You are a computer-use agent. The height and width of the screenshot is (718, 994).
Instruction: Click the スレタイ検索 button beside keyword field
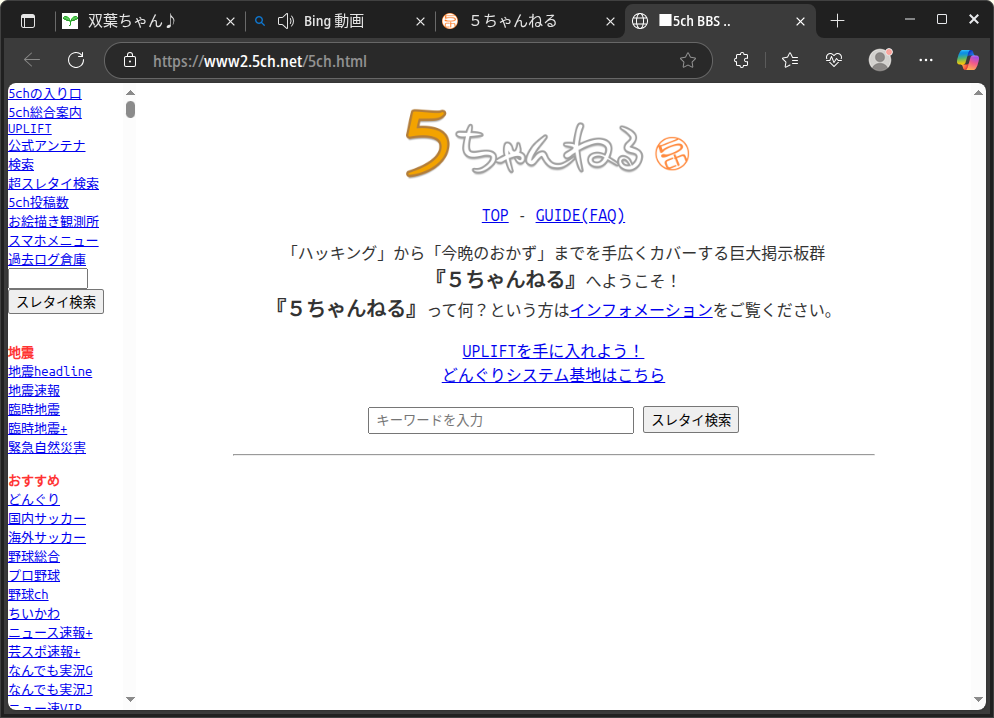pos(690,420)
